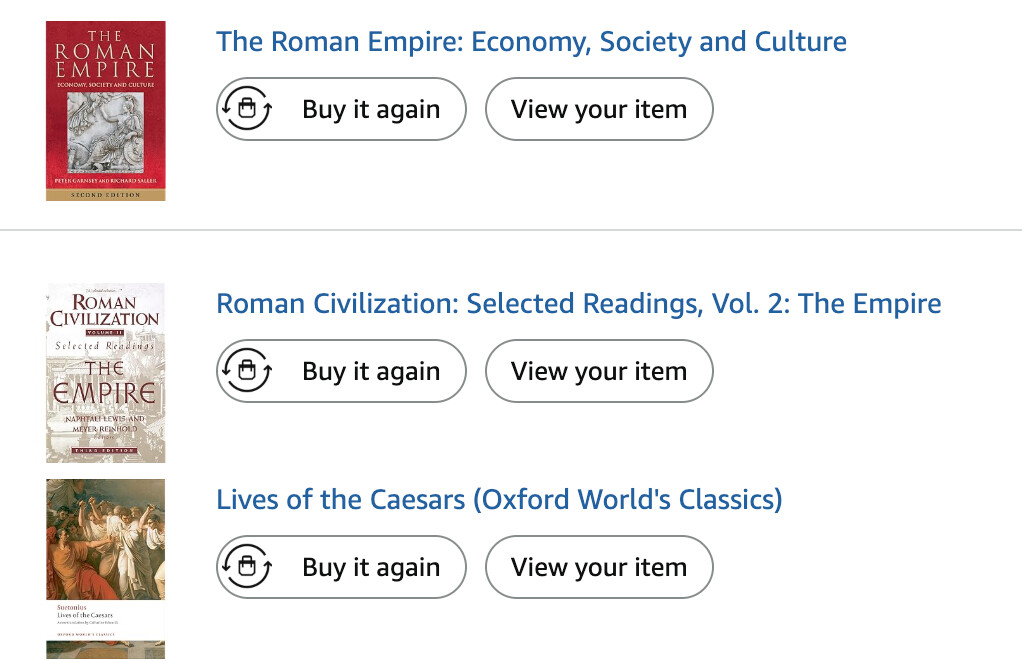
Task: View your item for The Roman Empire
Action: [598, 109]
